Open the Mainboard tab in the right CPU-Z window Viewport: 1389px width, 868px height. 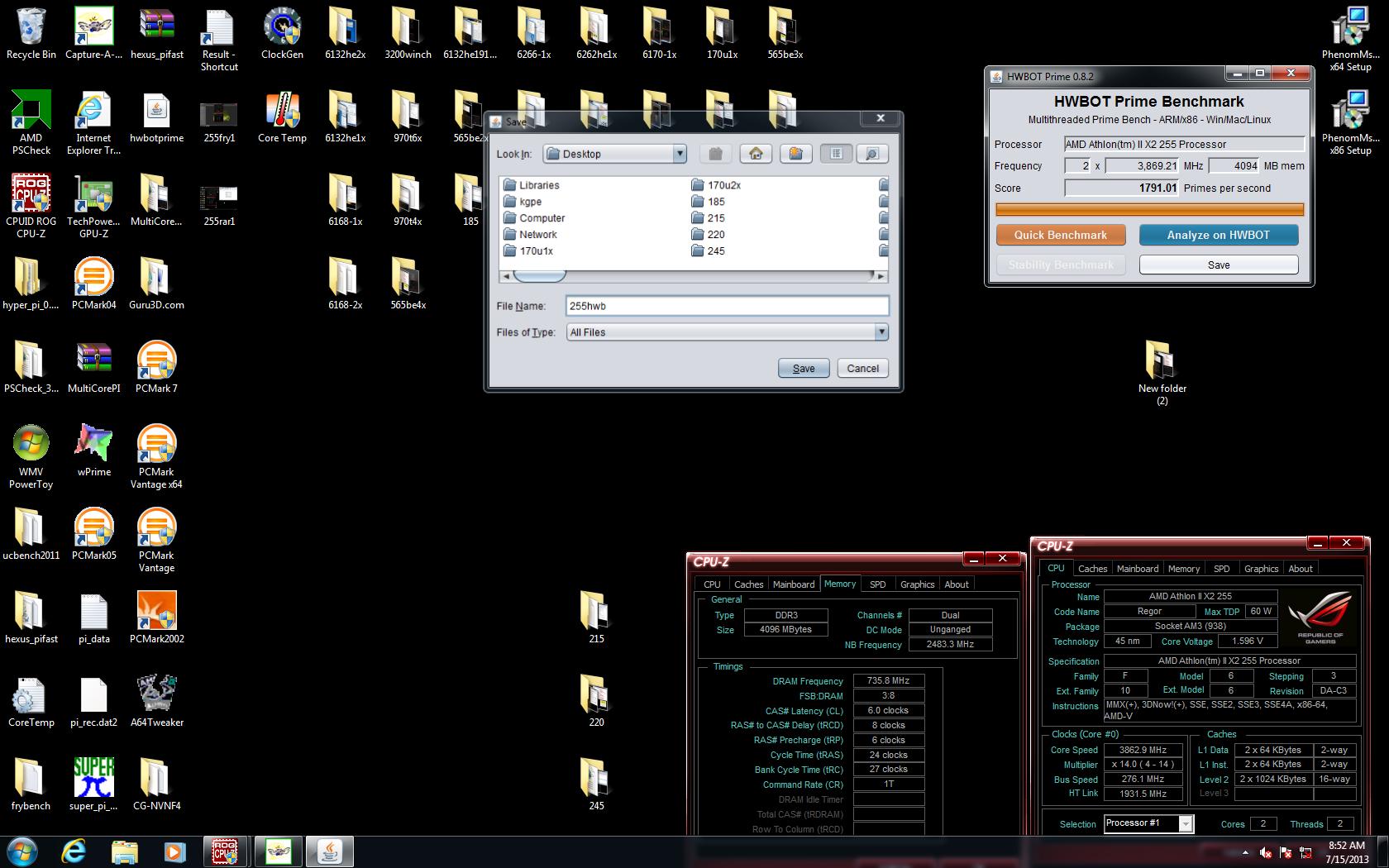click(1137, 569)
